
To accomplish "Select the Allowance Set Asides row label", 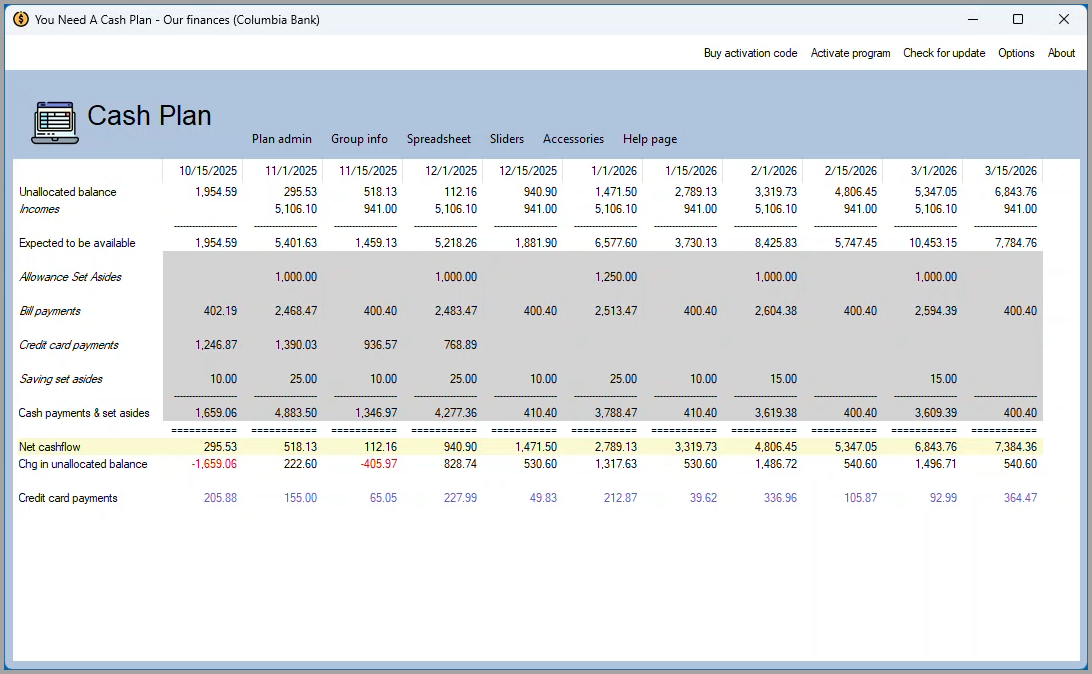I will 70,277.
